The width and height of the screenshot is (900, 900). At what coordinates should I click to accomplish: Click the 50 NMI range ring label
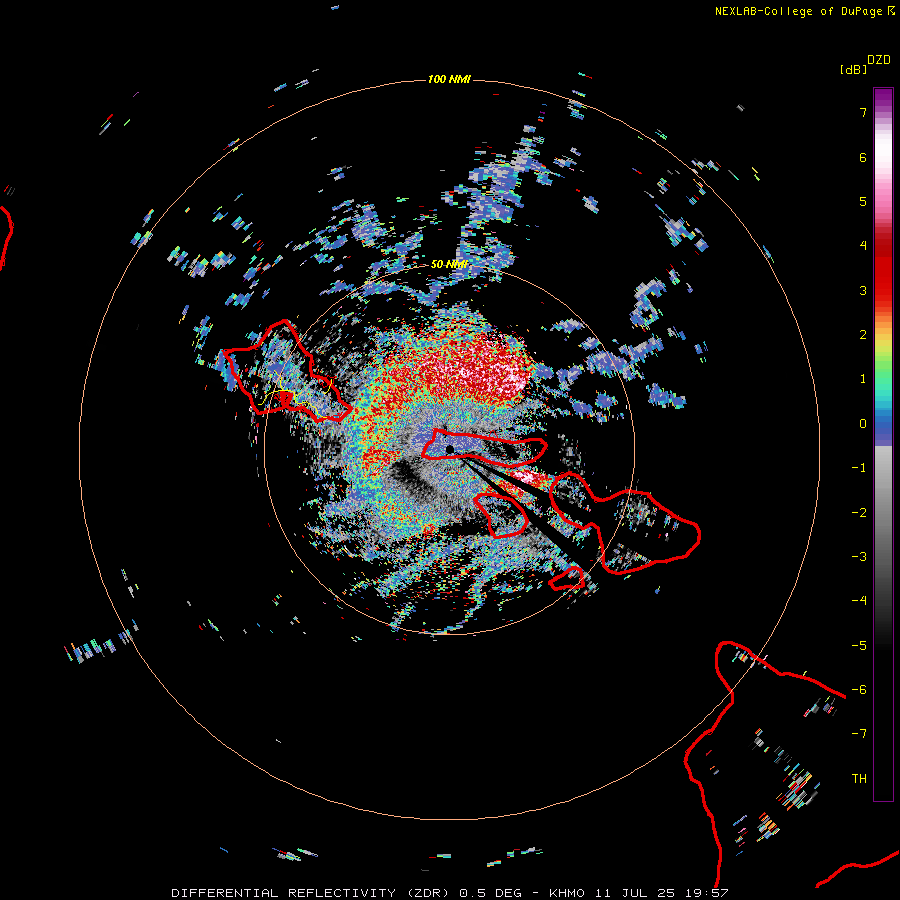point(449,264)
